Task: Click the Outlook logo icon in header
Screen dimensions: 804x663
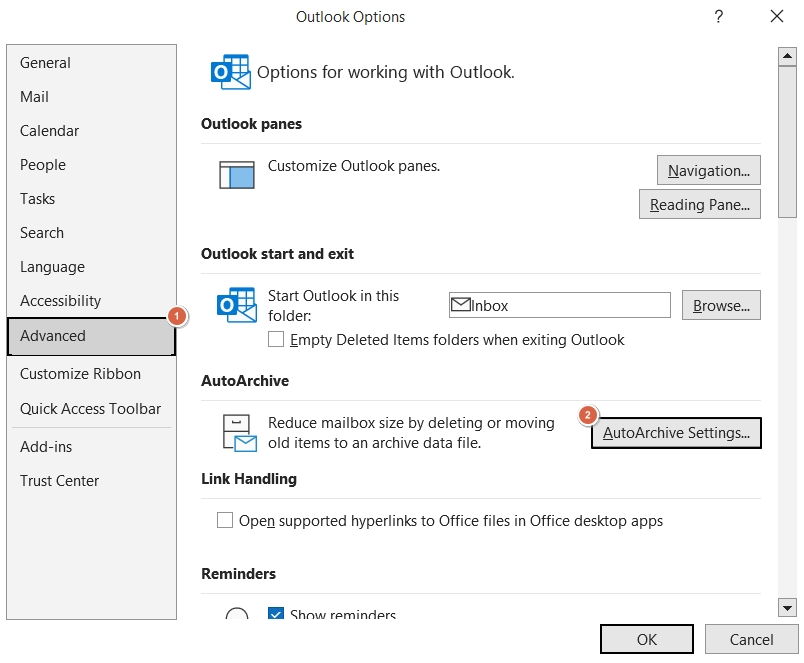Action: (231, 72)
